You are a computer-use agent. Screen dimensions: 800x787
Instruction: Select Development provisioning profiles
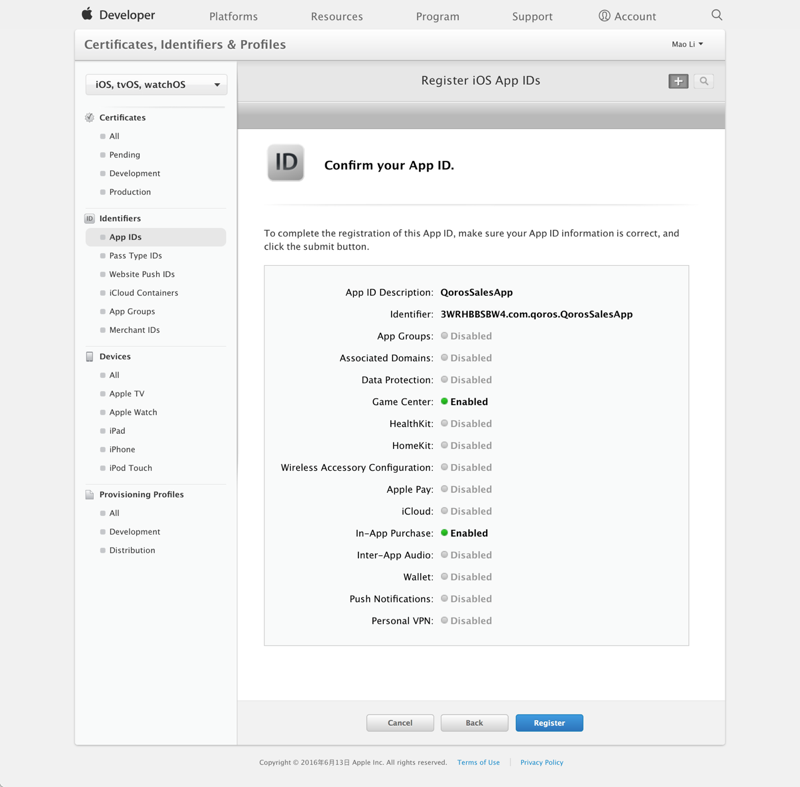135,531
